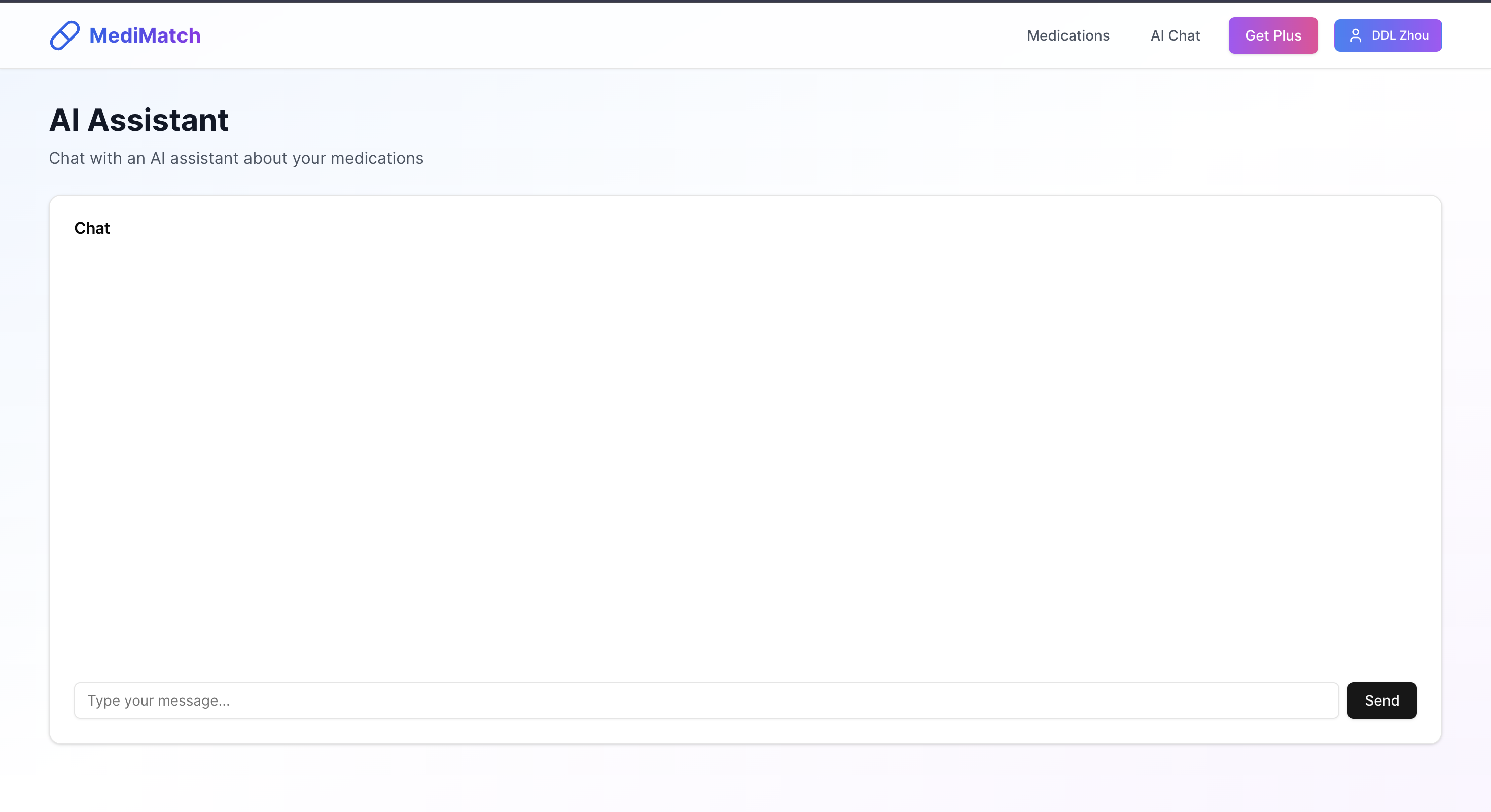The image size is (1491, 812).
Task: Click the 'Match' portion of the MediMatch logo text
Action: pos(169,35)
